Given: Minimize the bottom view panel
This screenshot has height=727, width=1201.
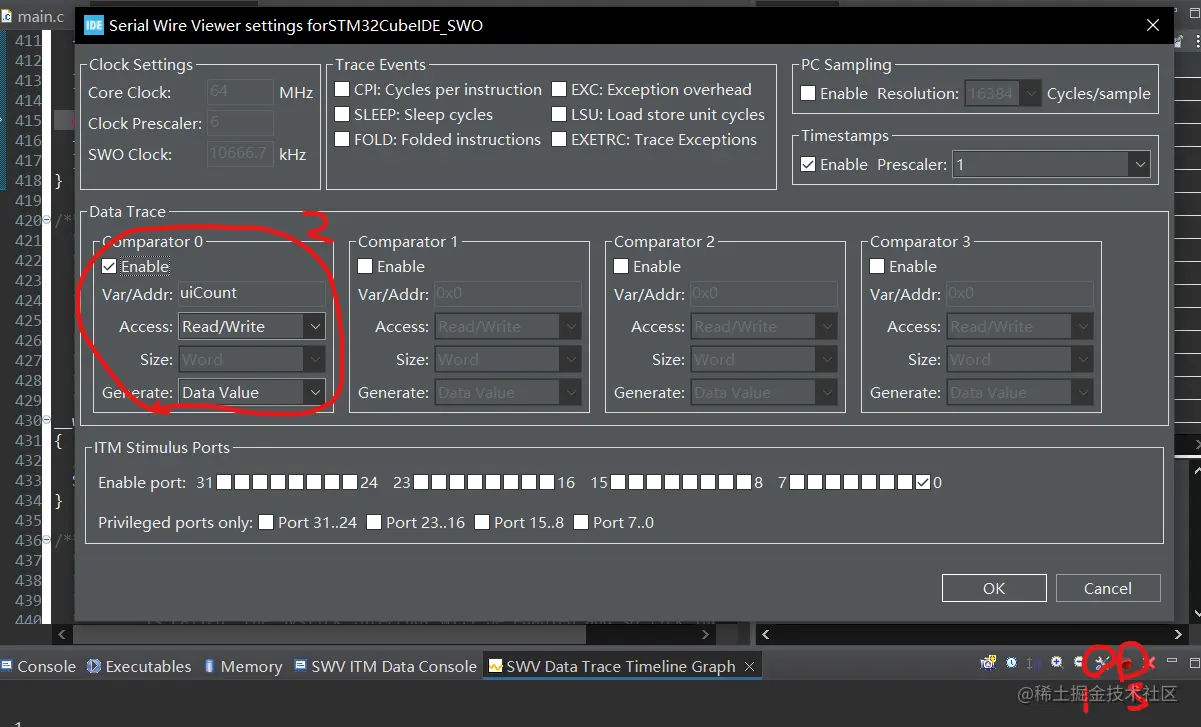Looking at the screenshot, I should coord(1171,660).
